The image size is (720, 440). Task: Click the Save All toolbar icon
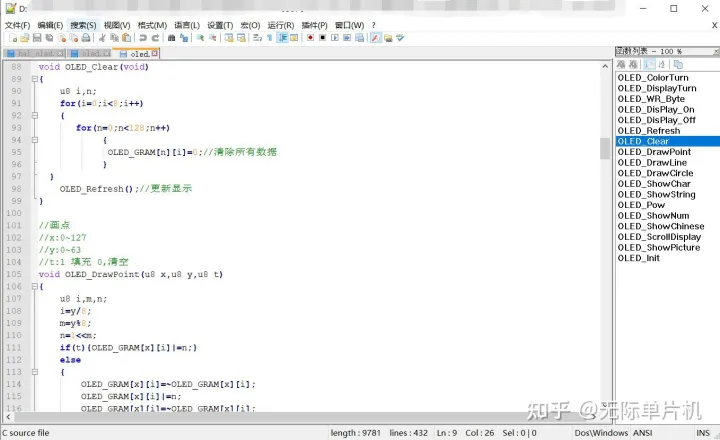[x=49, y=38]
